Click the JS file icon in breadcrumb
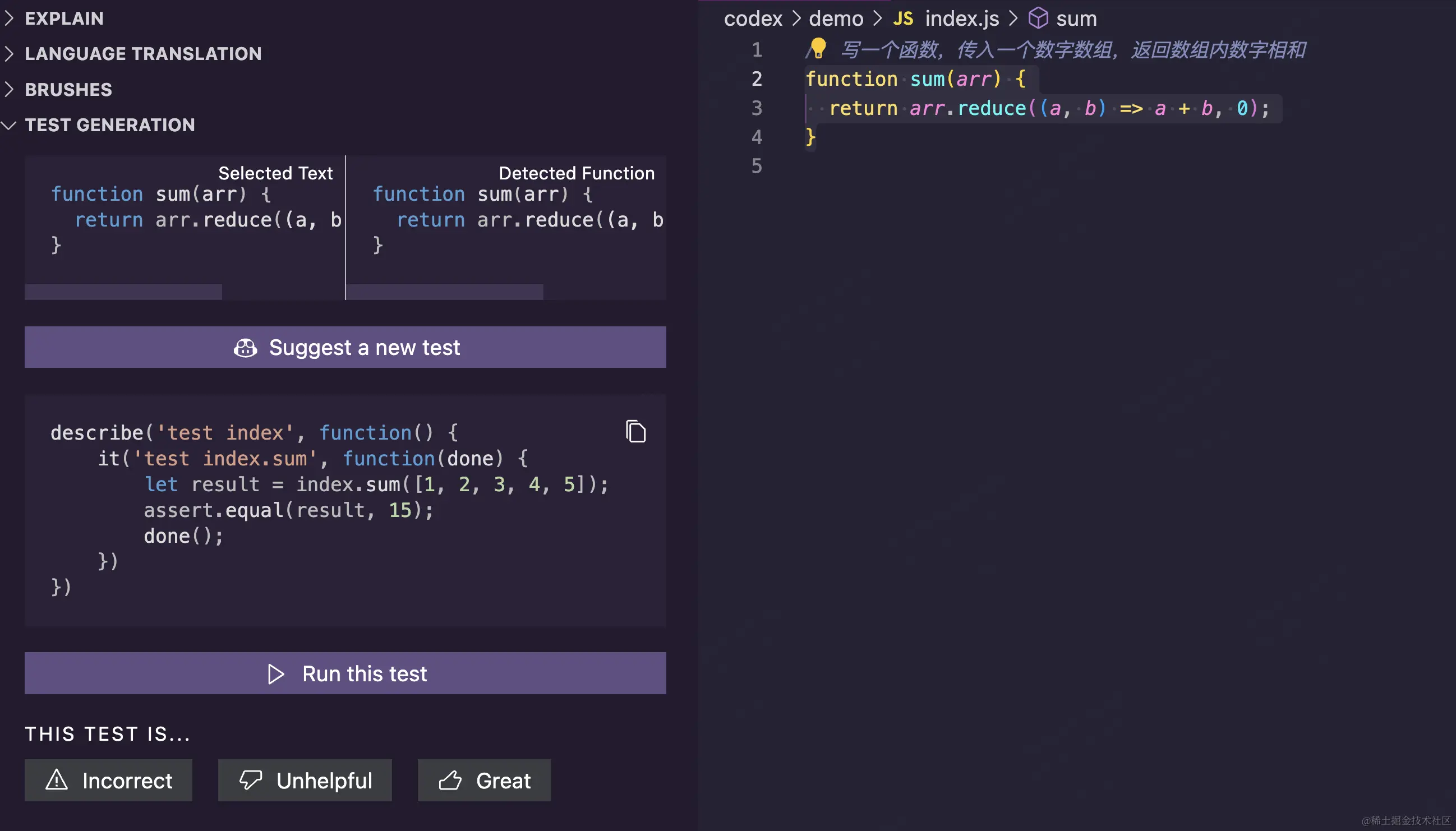 point(903,19)
